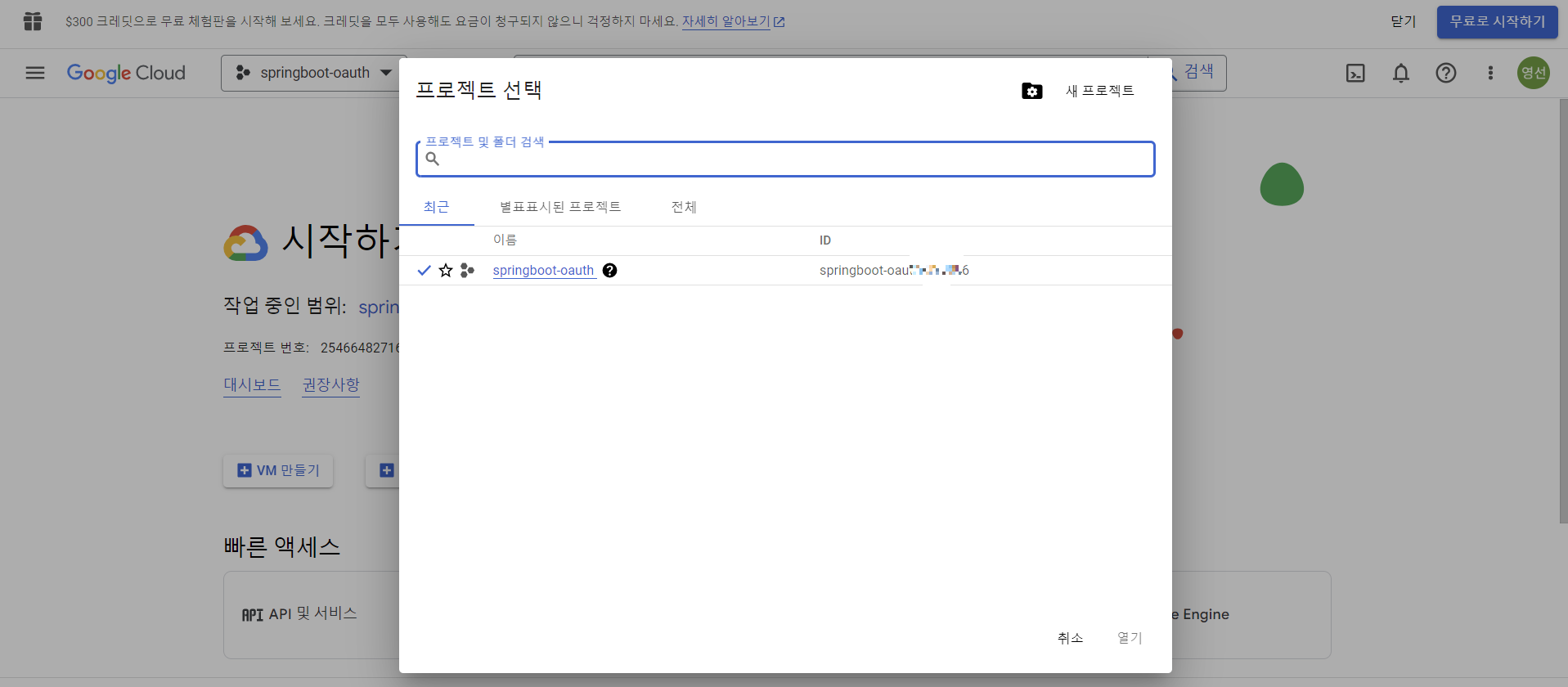Screen dimensions: 1568x687
Task: Focus the 프로젝트 및 폴더 검색 field
Action: (x=785, y=159)
